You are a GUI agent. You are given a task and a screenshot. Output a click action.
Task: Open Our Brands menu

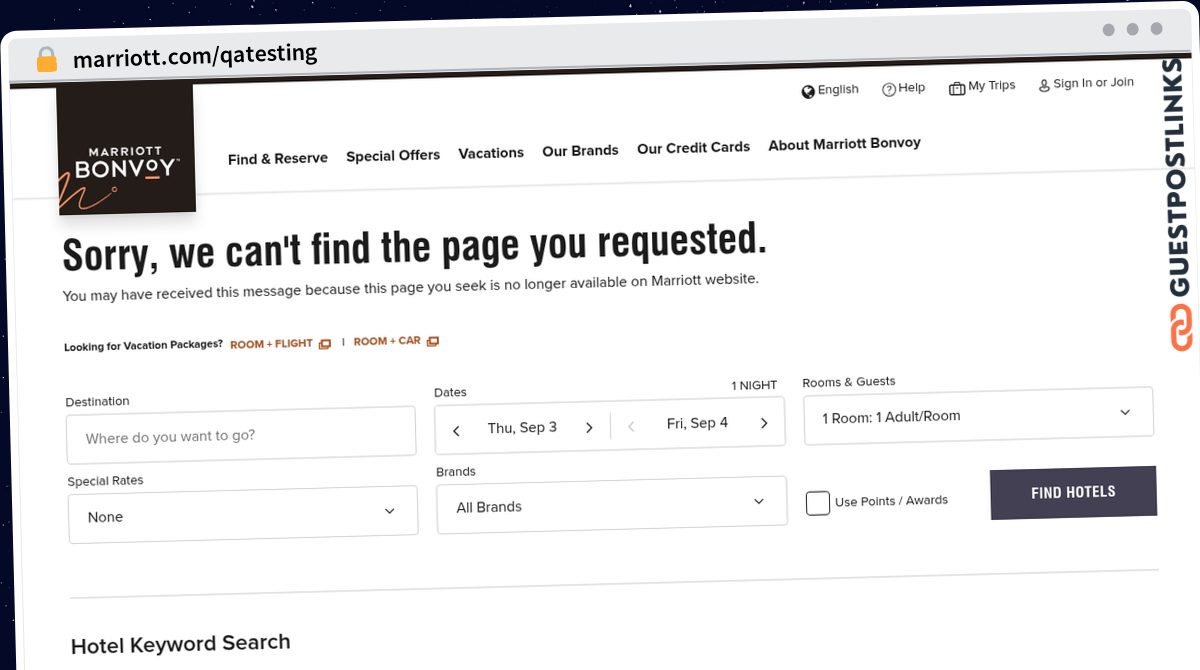[580, 151]
